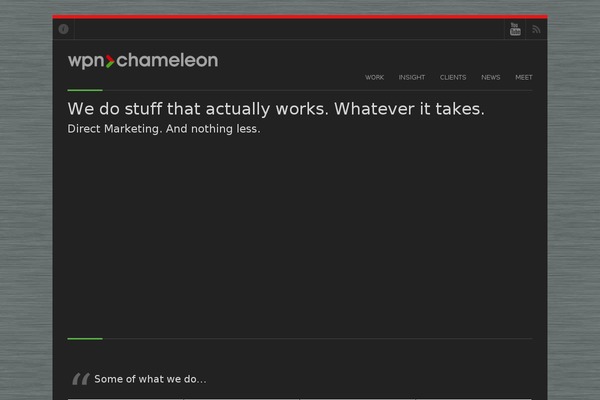Click the empty dark slideshow area
Screen dimensions: 600x400
300,235
